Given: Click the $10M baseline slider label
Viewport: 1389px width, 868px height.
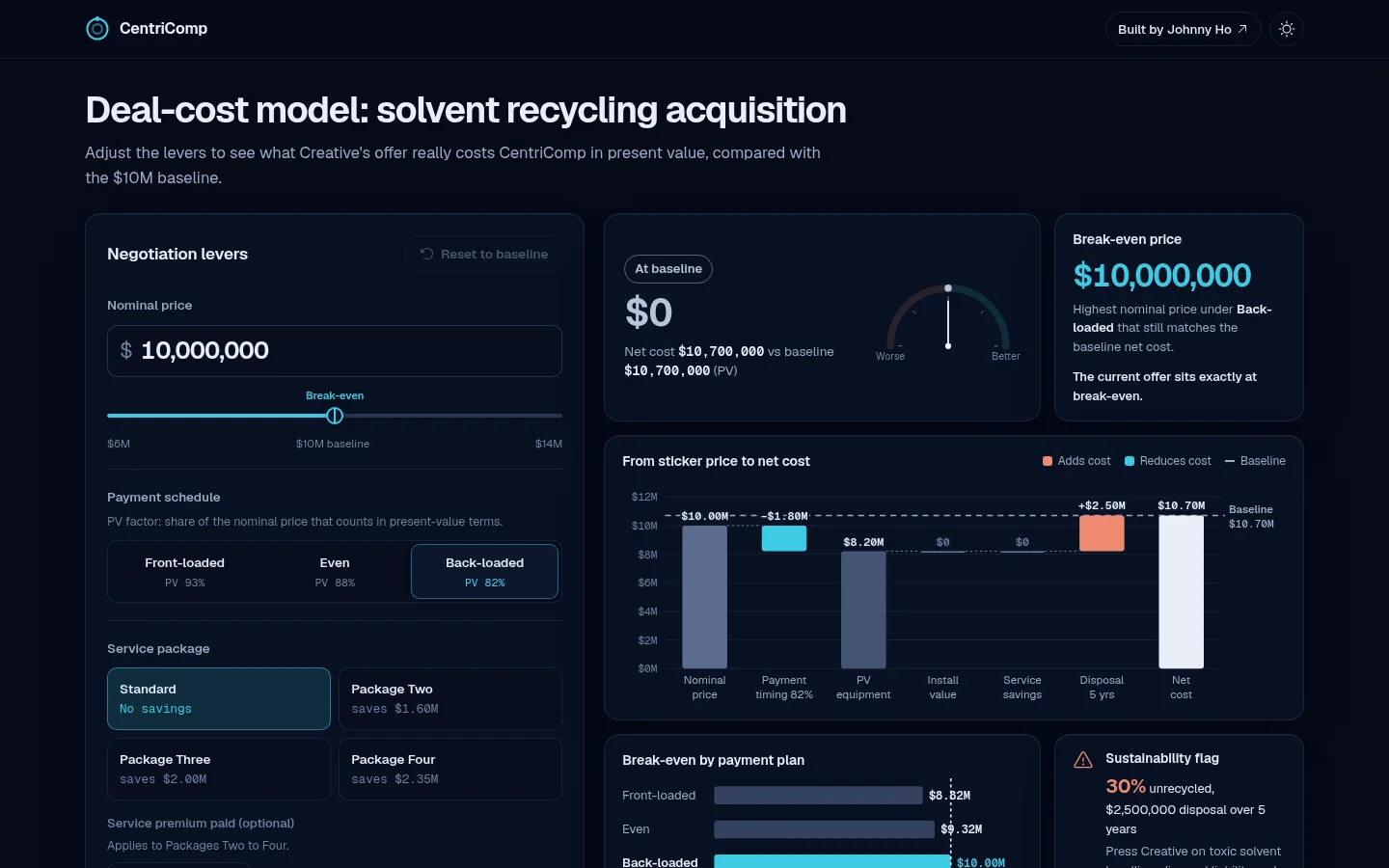Looking at the screenshot, I should (x=333, y=444).
